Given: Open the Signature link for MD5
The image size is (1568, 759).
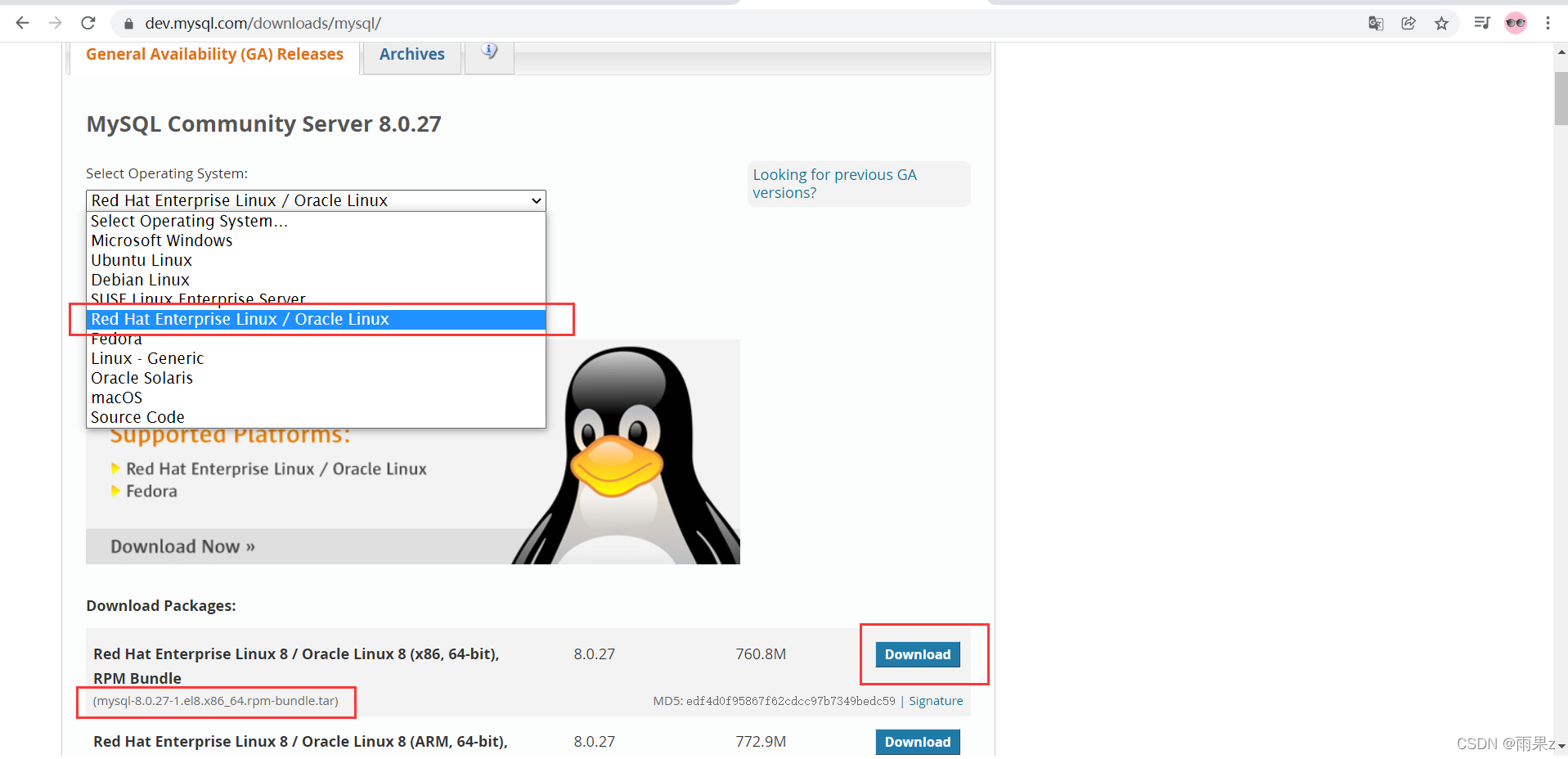Looking at the screenshot, I should click(x=936, y=701).
